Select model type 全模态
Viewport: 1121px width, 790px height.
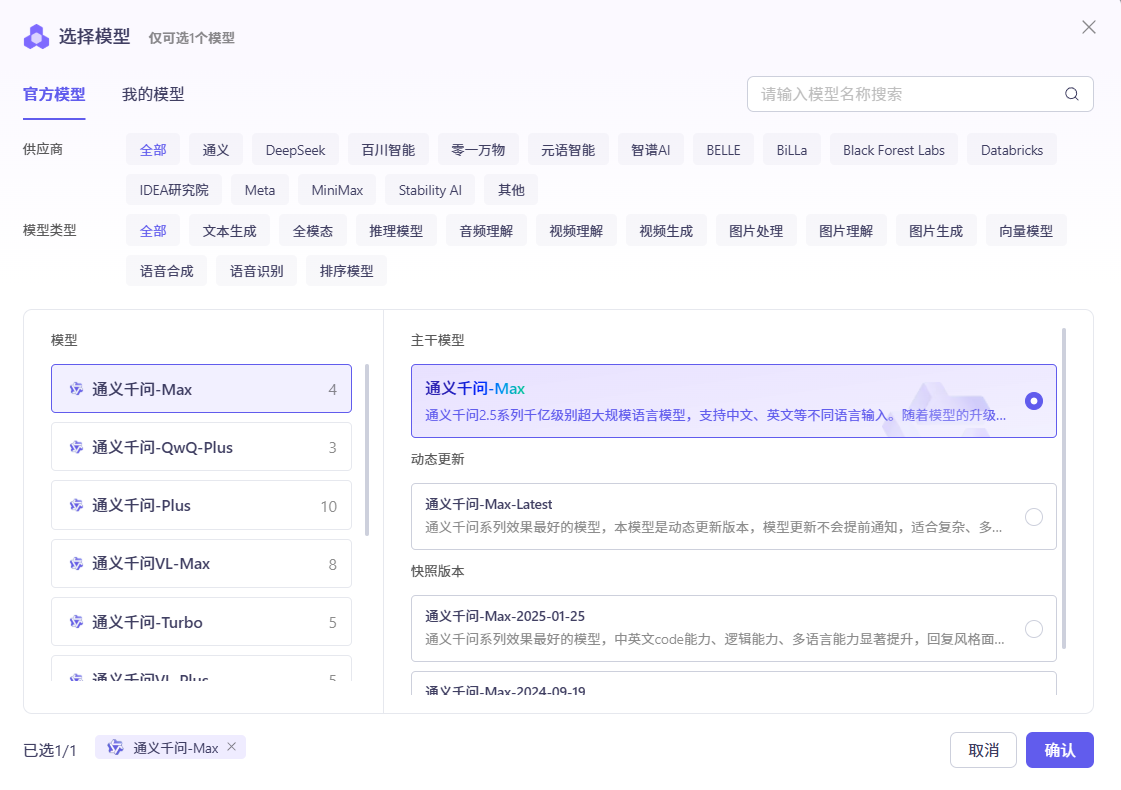tap(313, 230)
